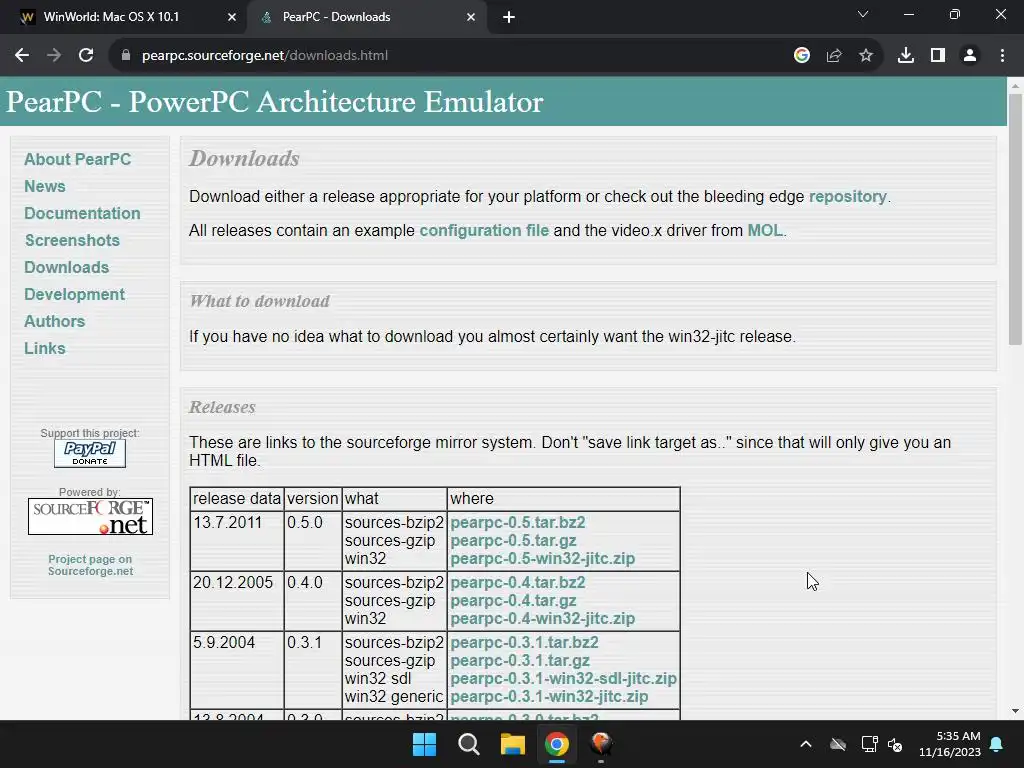The height and width of the screenshot is (768, 1024).
Task: Open a new tab with plus button
Action: pos(509,17)
